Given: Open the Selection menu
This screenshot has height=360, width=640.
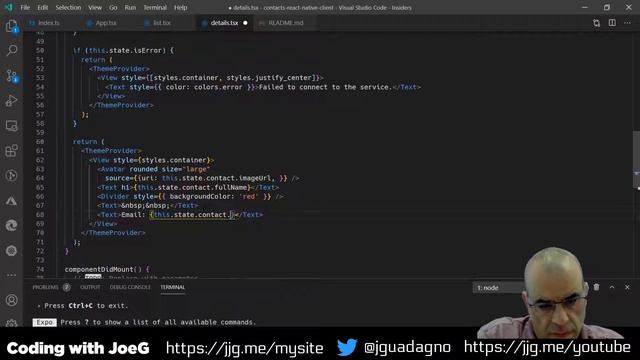Looking at the screenshot, I should (68, 8).
